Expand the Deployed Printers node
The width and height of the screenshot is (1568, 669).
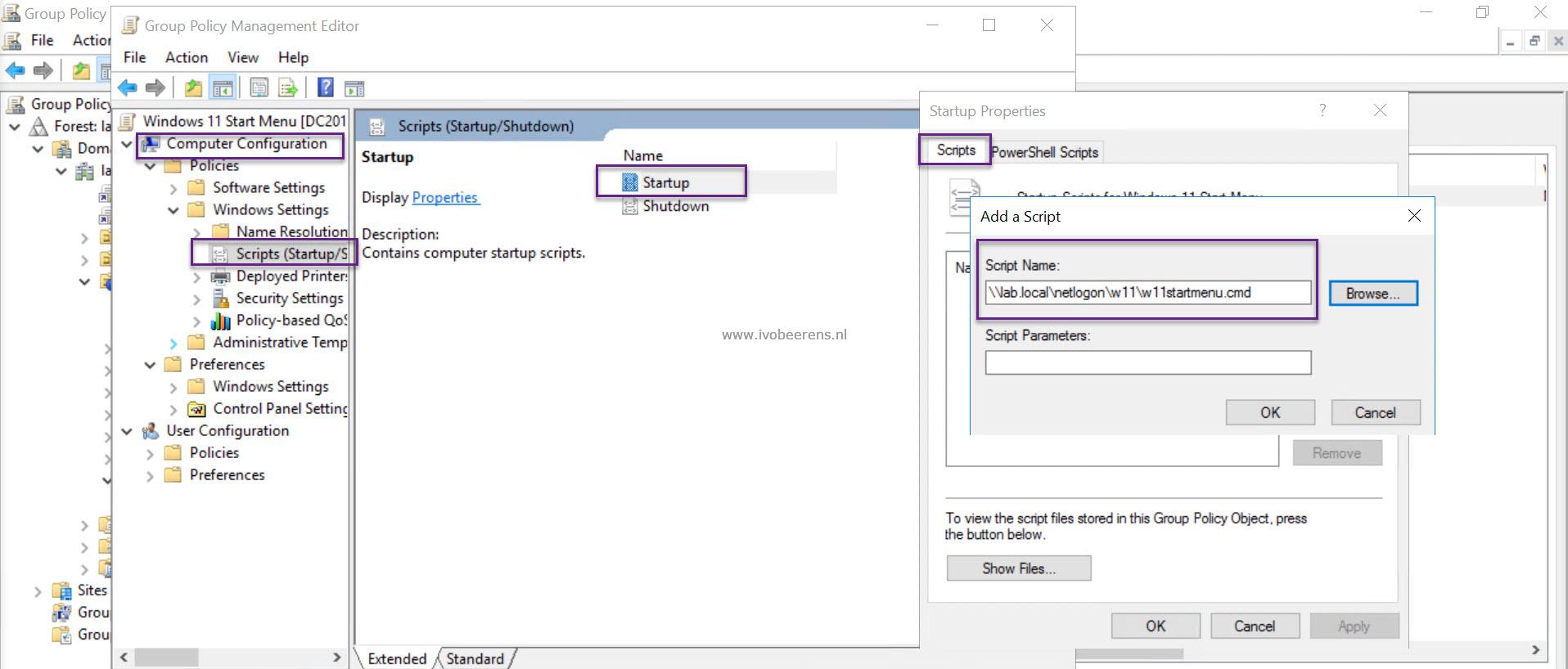coord(196,276)
